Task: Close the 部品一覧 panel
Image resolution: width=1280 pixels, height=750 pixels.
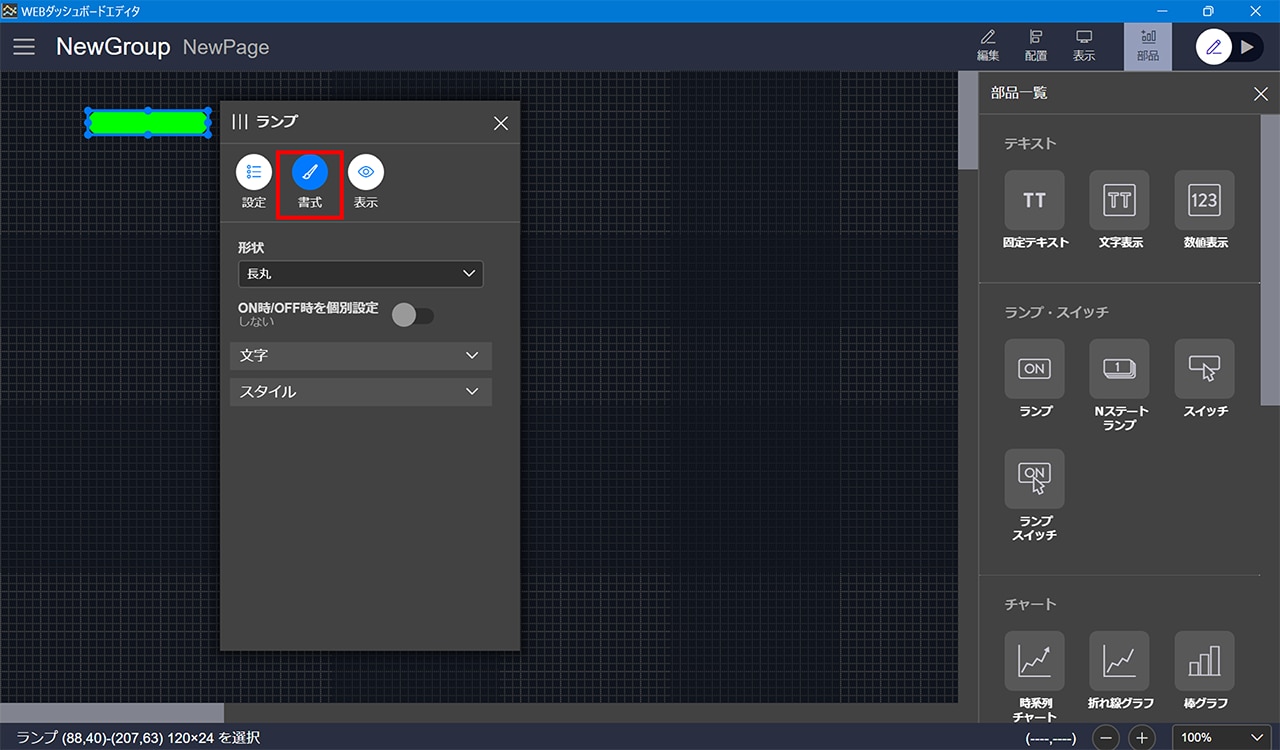Action: (x=1260, y=94)
